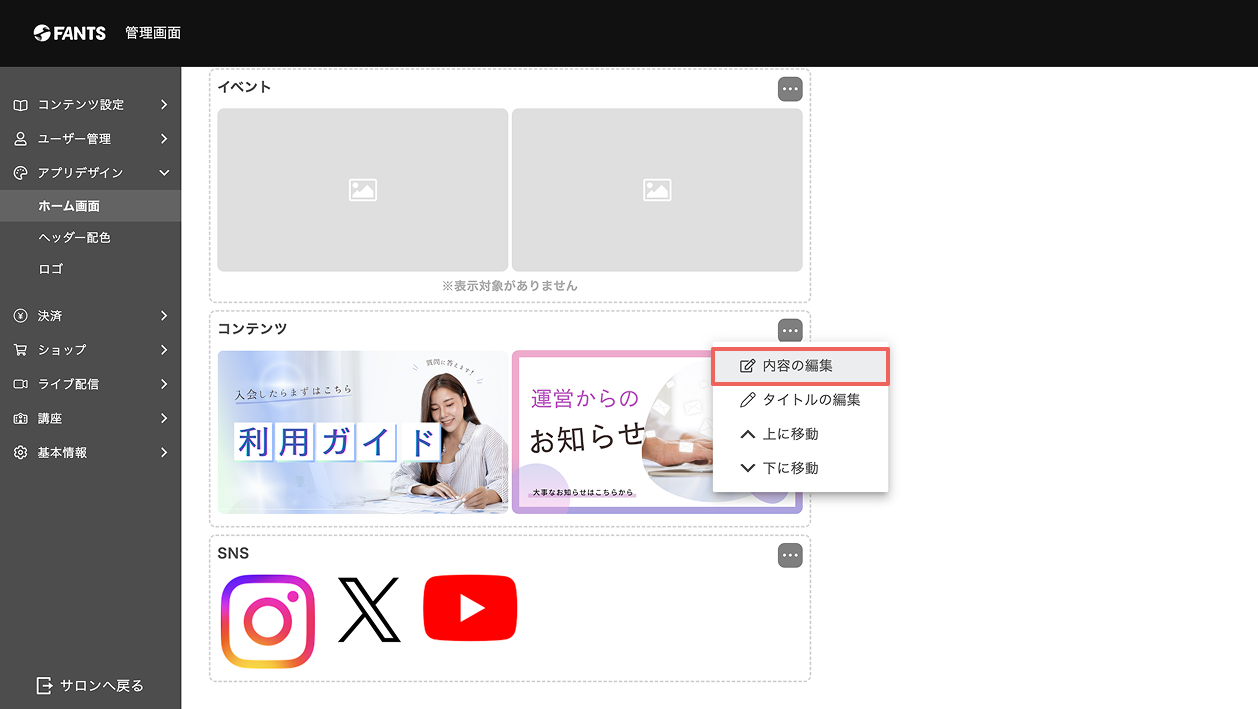The image size is (1258, 709).
Task: Click the three-dot button for コンテンツ section
Action: [790, 330]
